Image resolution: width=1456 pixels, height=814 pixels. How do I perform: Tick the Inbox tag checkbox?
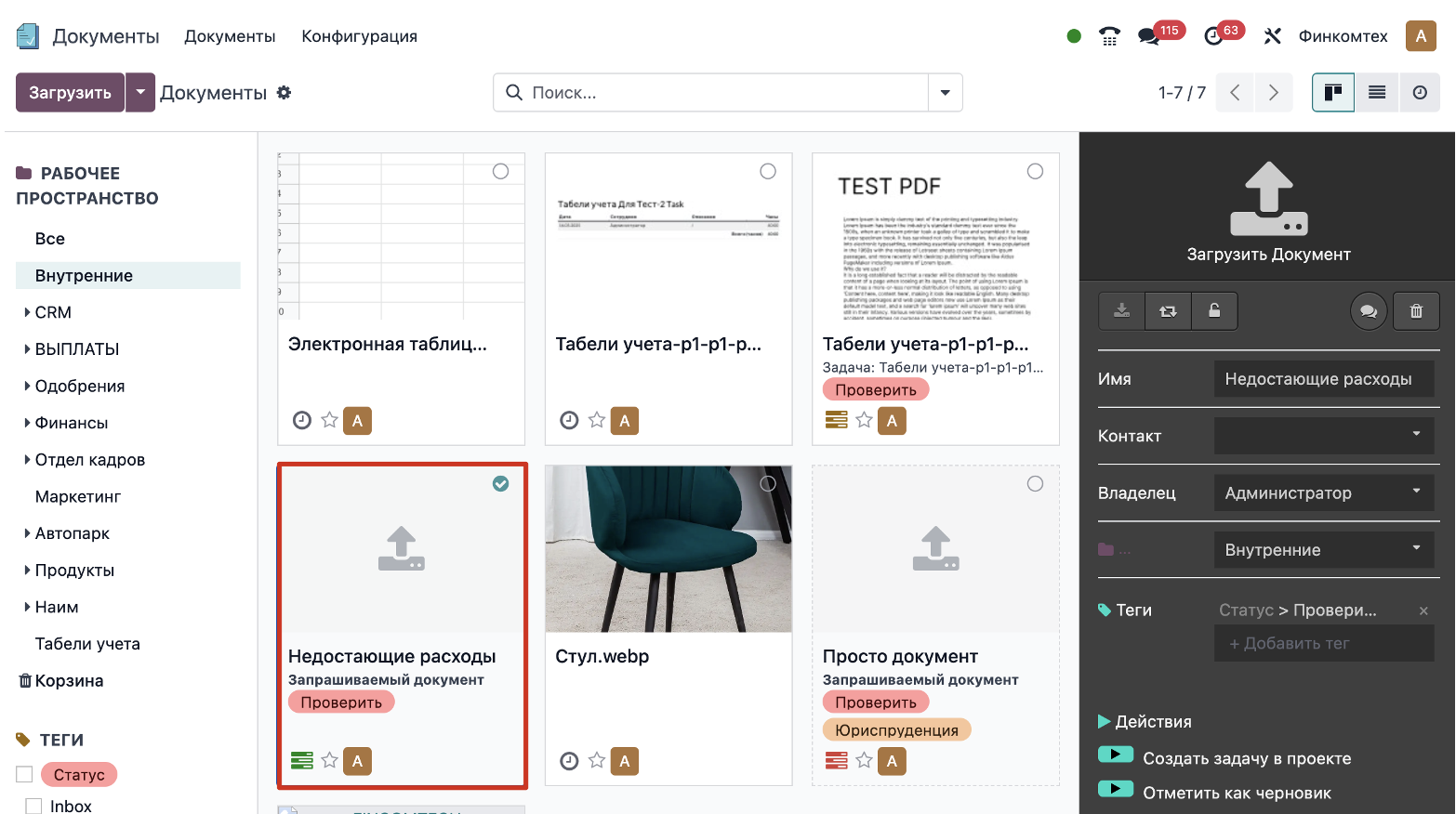point(33,806)
